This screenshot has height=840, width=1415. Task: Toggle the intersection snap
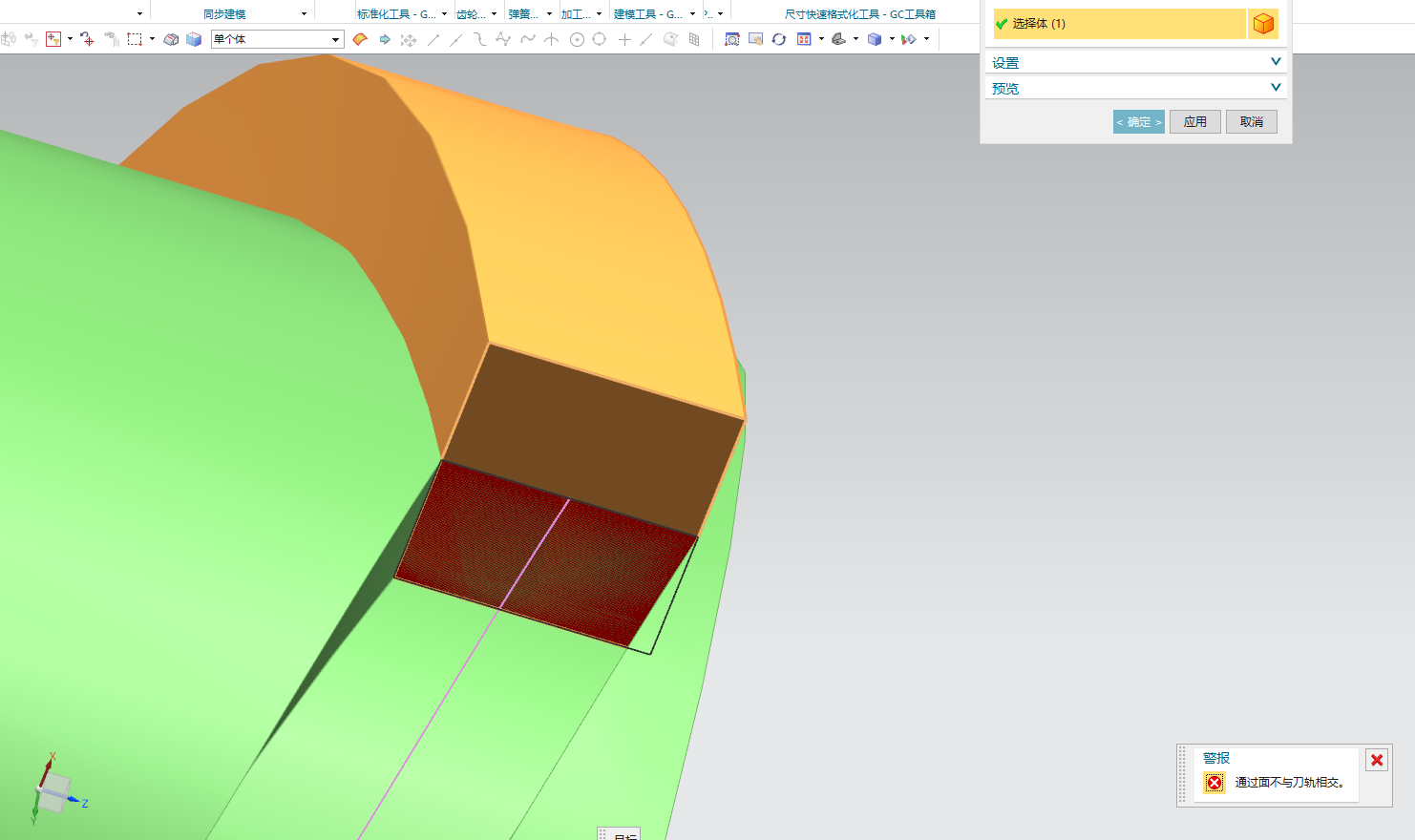click(x=552, y=39)
